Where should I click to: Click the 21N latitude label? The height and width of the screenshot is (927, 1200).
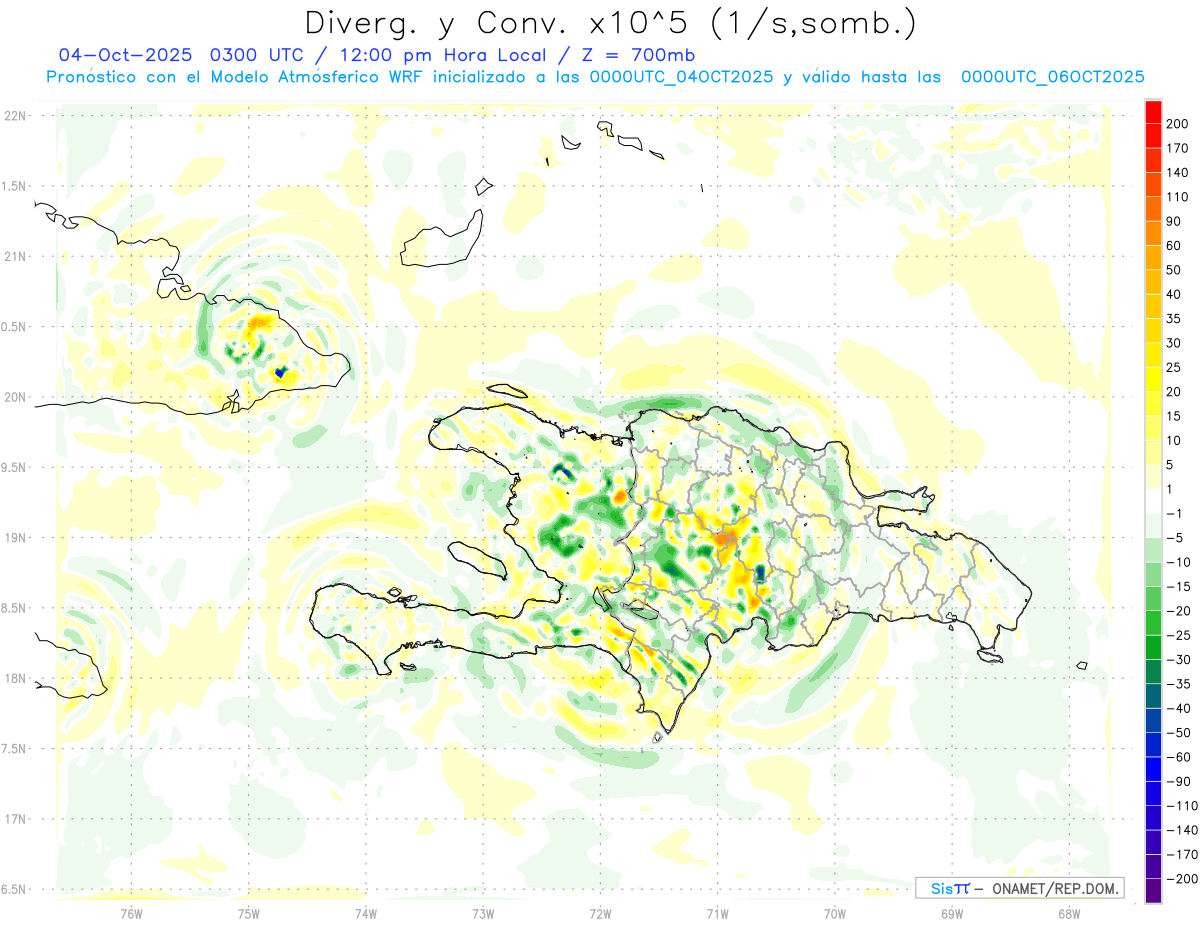click(15, 257)
